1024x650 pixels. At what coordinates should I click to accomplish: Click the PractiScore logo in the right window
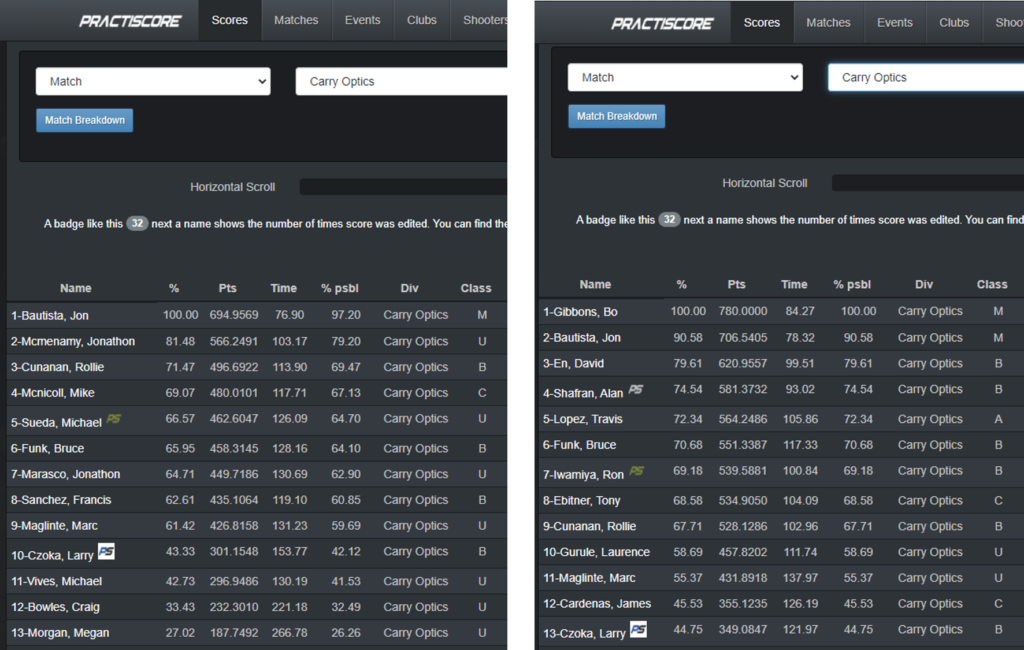point(661,23)
